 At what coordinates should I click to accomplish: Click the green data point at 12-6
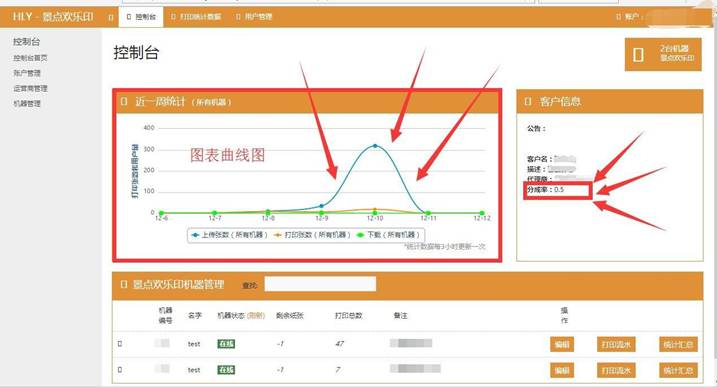(x=161, y=213)
